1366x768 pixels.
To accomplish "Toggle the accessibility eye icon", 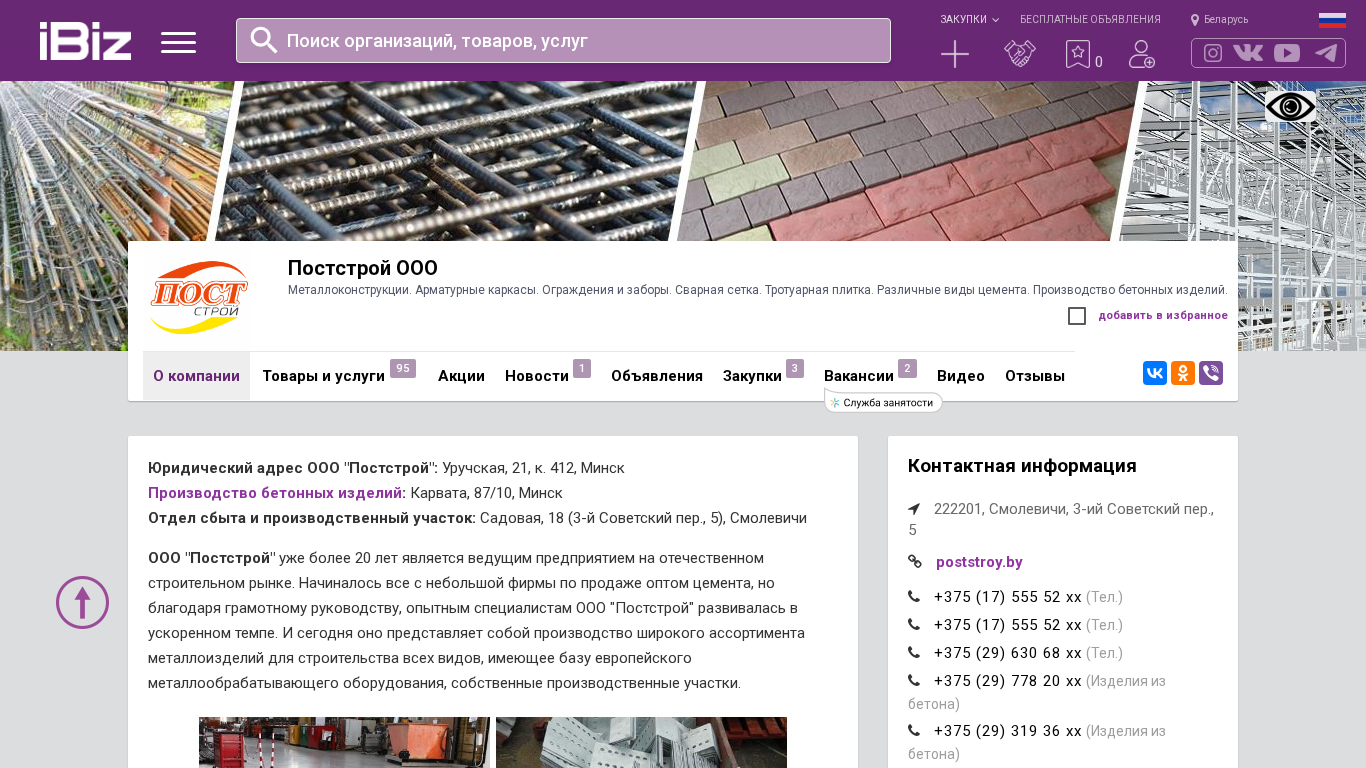I will tap(1290, 107).
